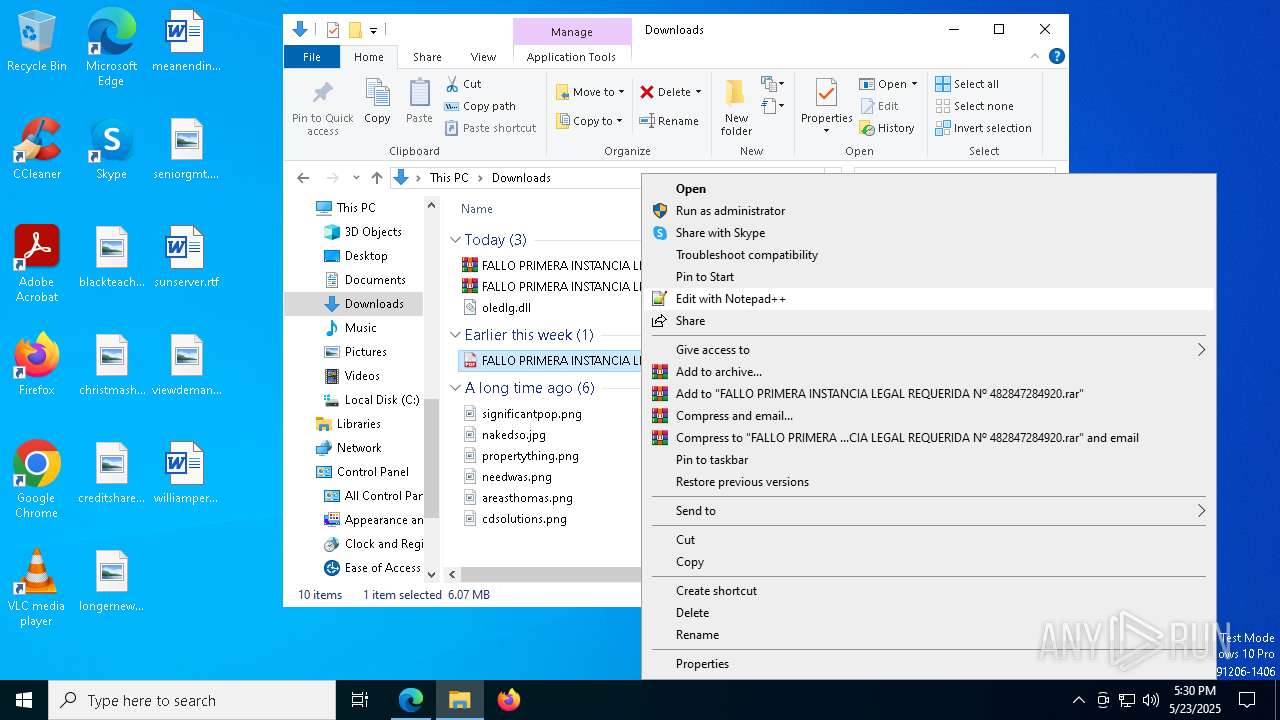
Task: Select Edit with Notepad++
Action: pyautogui.click(x=928, y=299)
